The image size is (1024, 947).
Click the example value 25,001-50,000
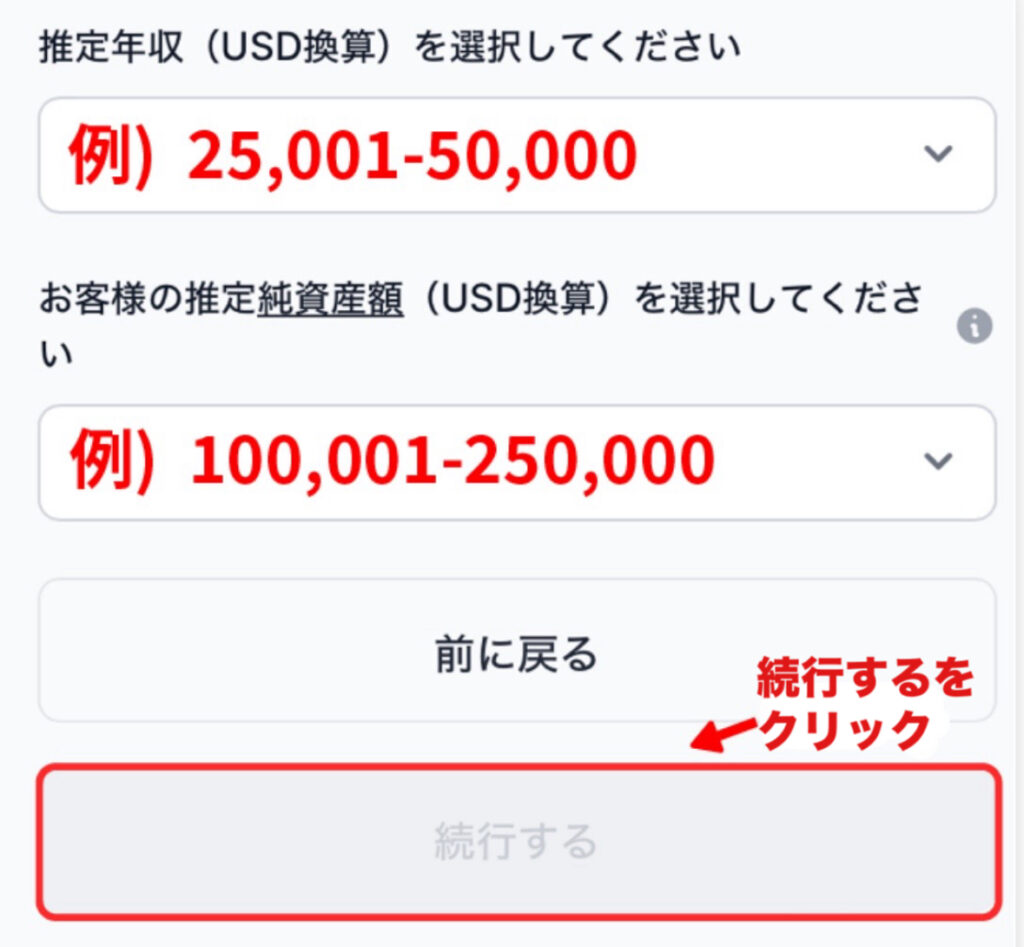(x=412, y=157)
